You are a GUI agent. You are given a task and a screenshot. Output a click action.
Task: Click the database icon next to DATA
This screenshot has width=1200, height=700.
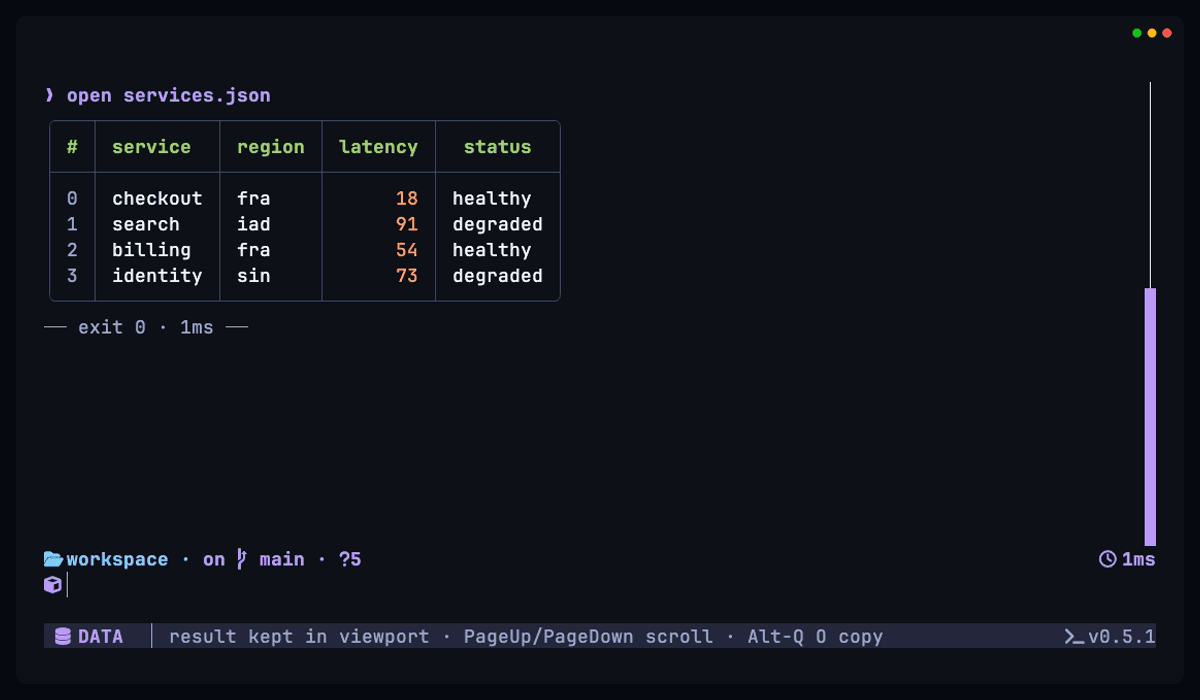tap(63, 637)
